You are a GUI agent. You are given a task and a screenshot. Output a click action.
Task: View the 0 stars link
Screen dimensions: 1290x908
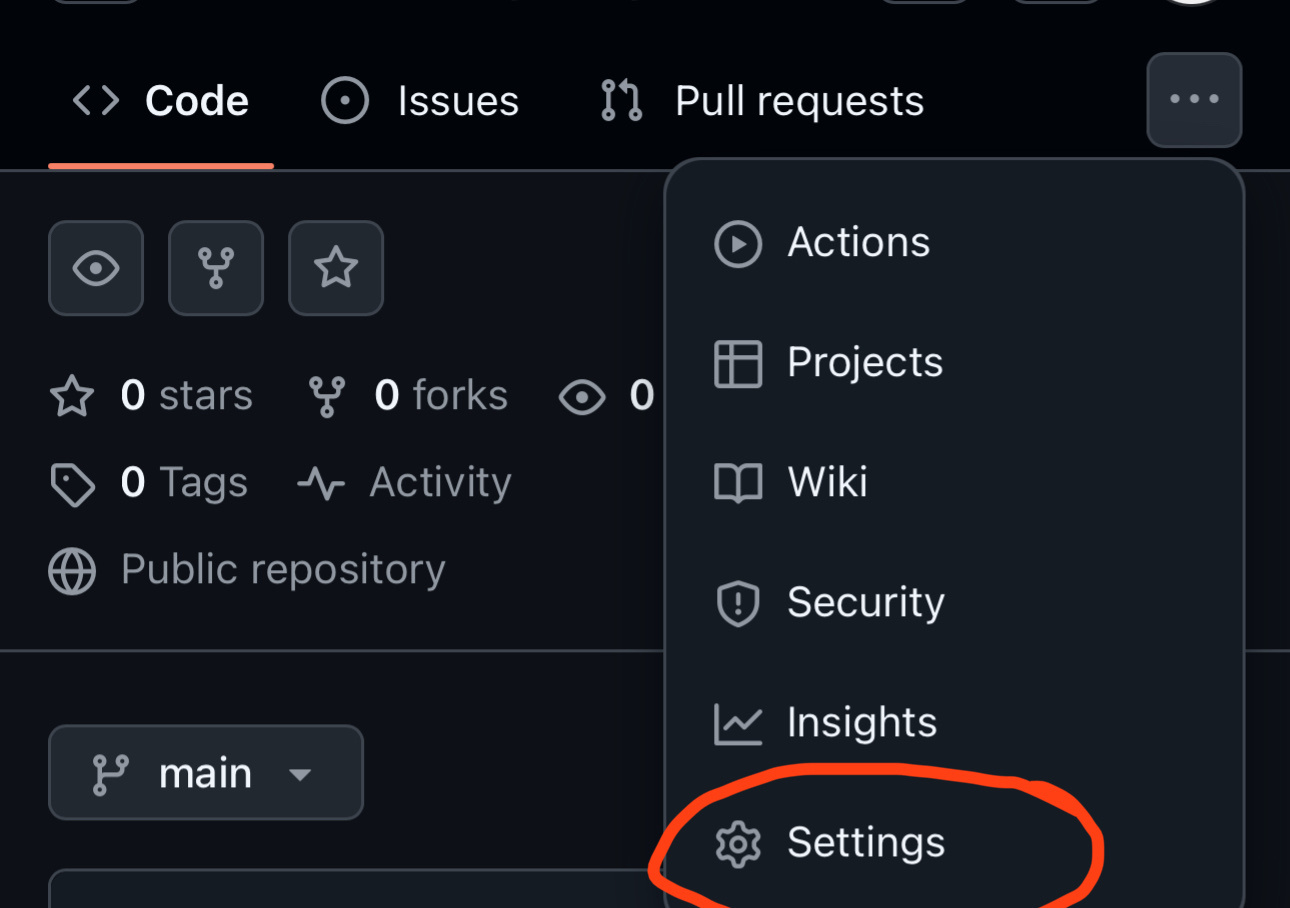pyautogui.click(x=151, y=396)
